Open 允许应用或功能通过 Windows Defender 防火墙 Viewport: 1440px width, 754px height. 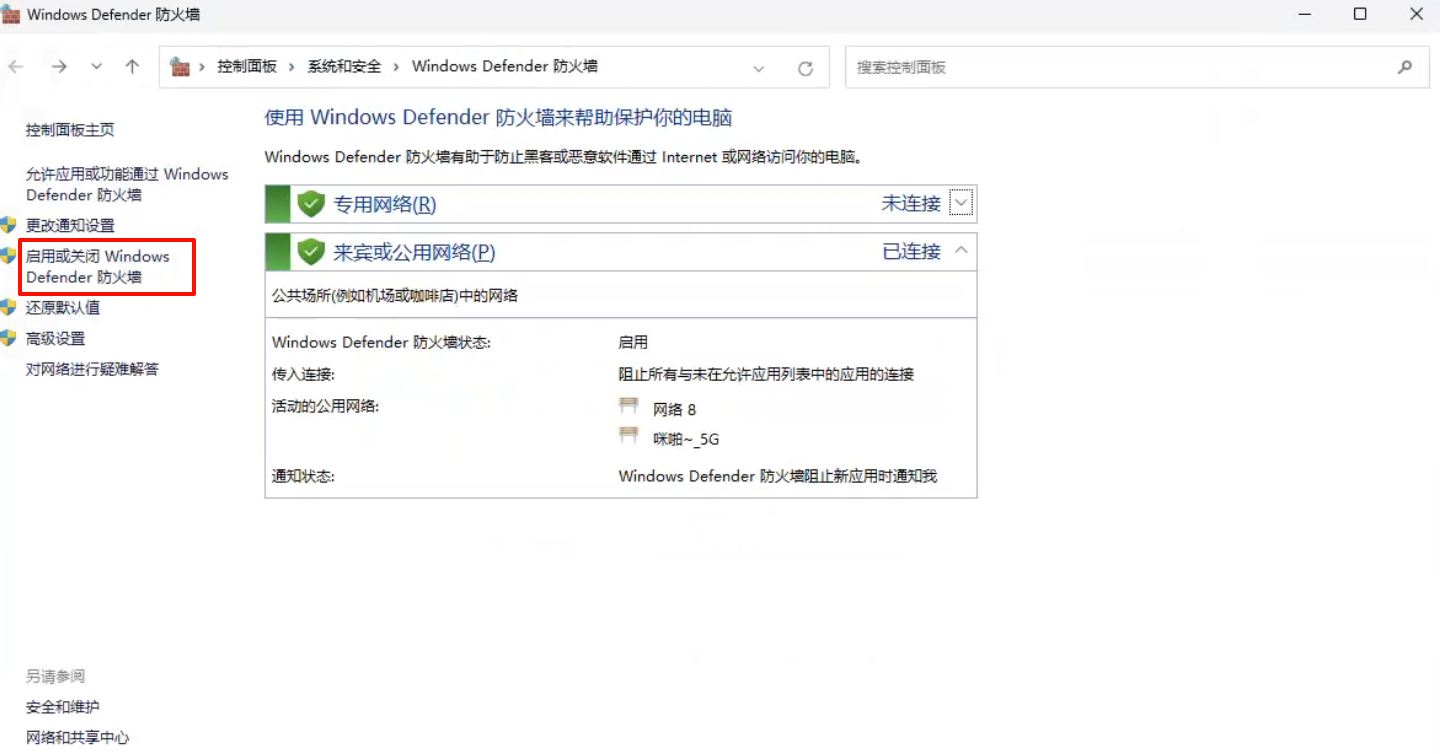(x=126, y=184)
